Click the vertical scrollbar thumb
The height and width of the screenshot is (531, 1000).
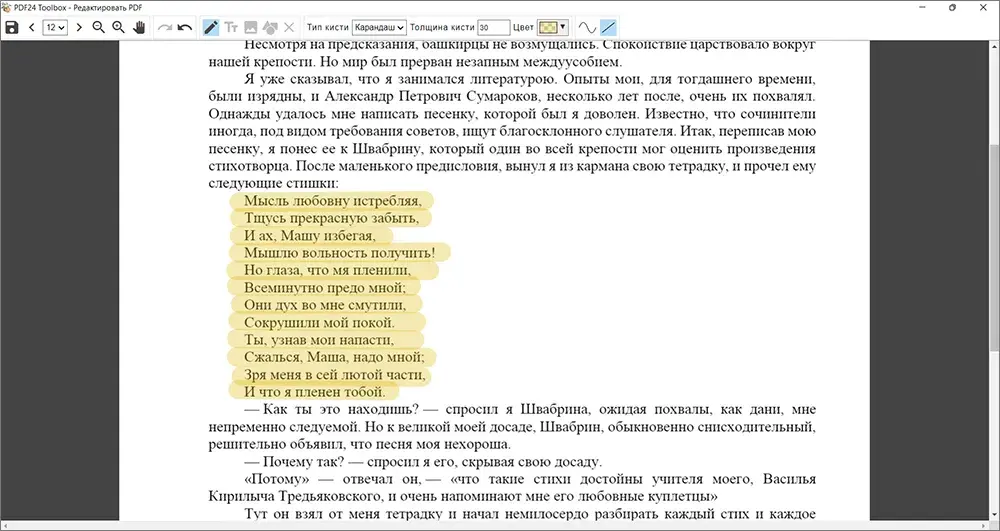click(x=994, y=247)
